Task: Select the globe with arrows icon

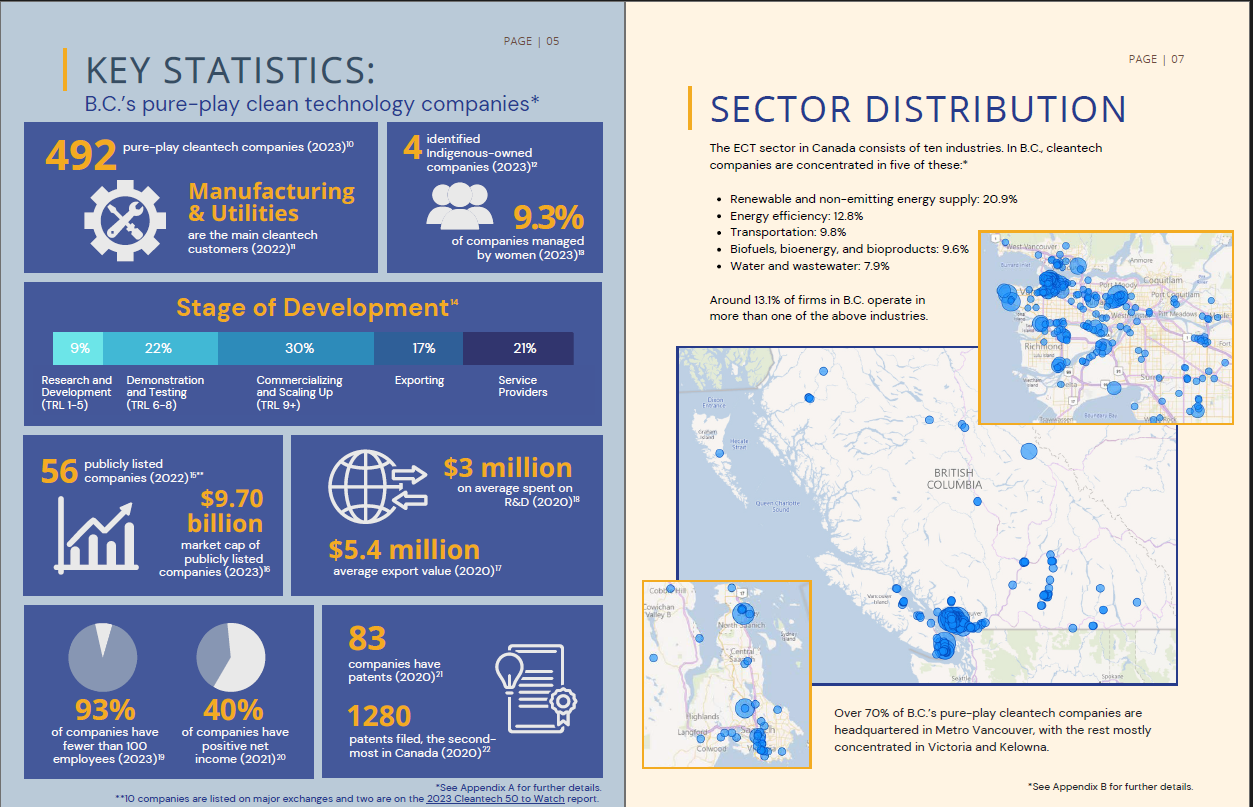Action: click(377, 486)
